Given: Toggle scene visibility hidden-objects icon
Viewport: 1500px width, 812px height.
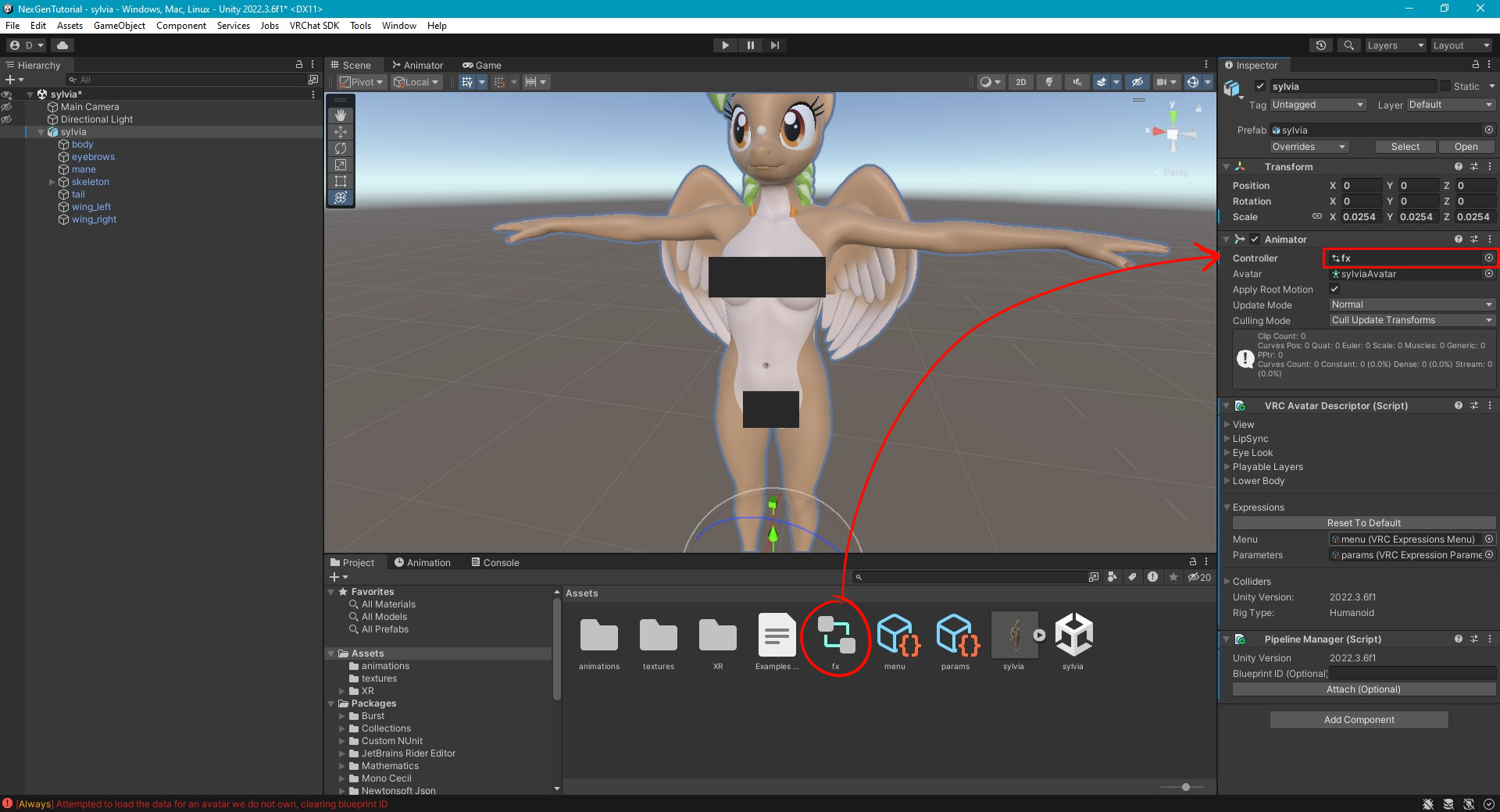Looking at the screenshot, I should [x=1137, y=82].
